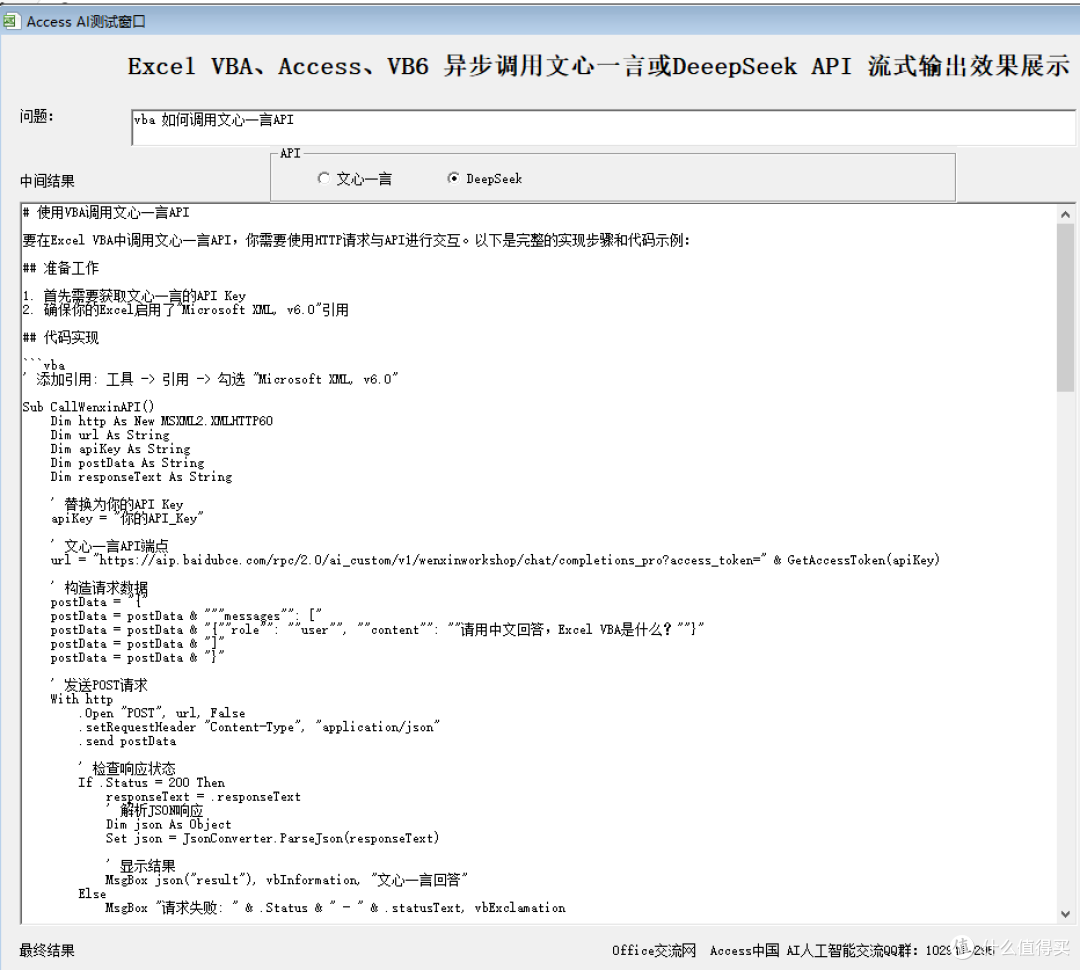1080x970 pixels.
Task: Click the 'Else' line in code
Action: [x=92, y=894]
